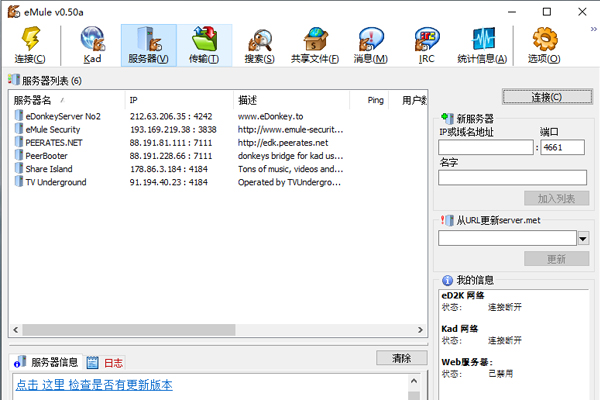Open Shared Files (共享文件) view
Viewport: 600px width, 400px height.
[x=315, y=45]
